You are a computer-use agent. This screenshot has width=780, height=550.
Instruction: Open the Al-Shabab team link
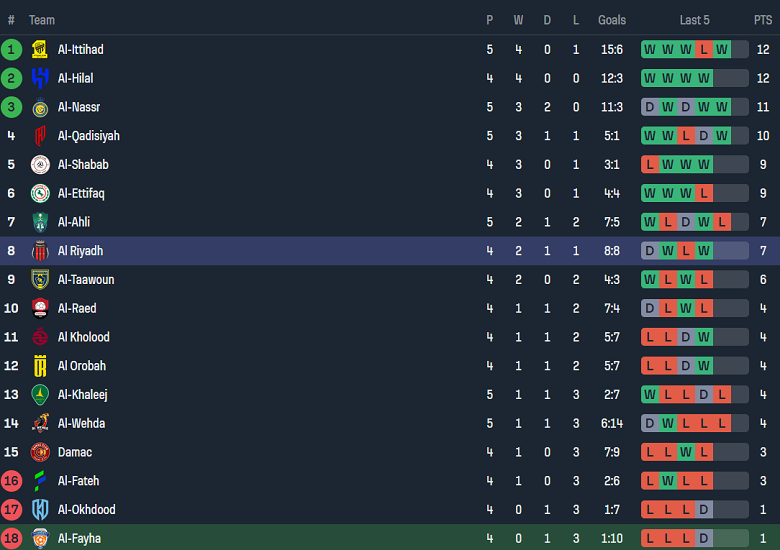(83, 165)
